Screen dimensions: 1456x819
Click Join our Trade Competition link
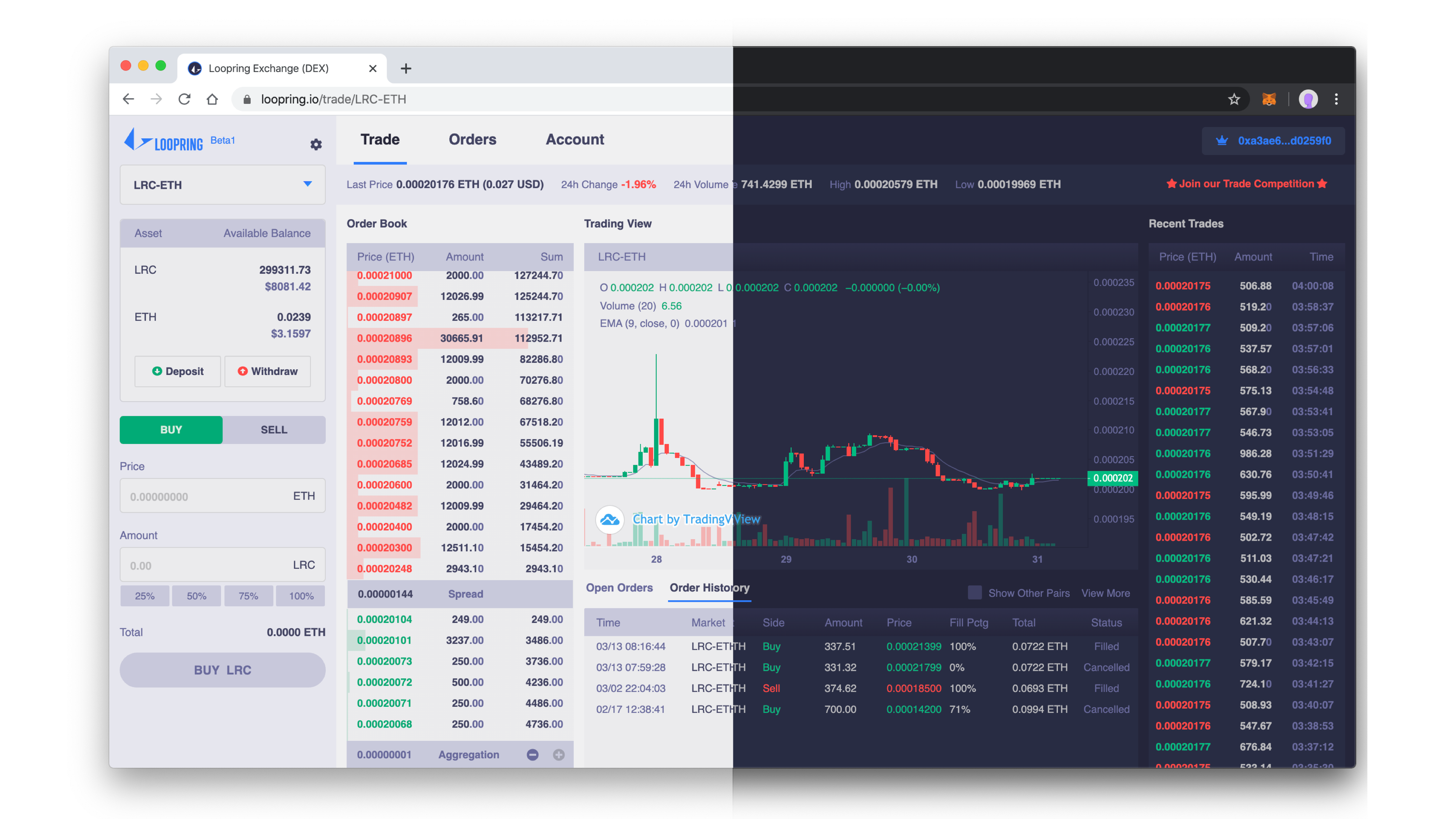click(1246, 184)
